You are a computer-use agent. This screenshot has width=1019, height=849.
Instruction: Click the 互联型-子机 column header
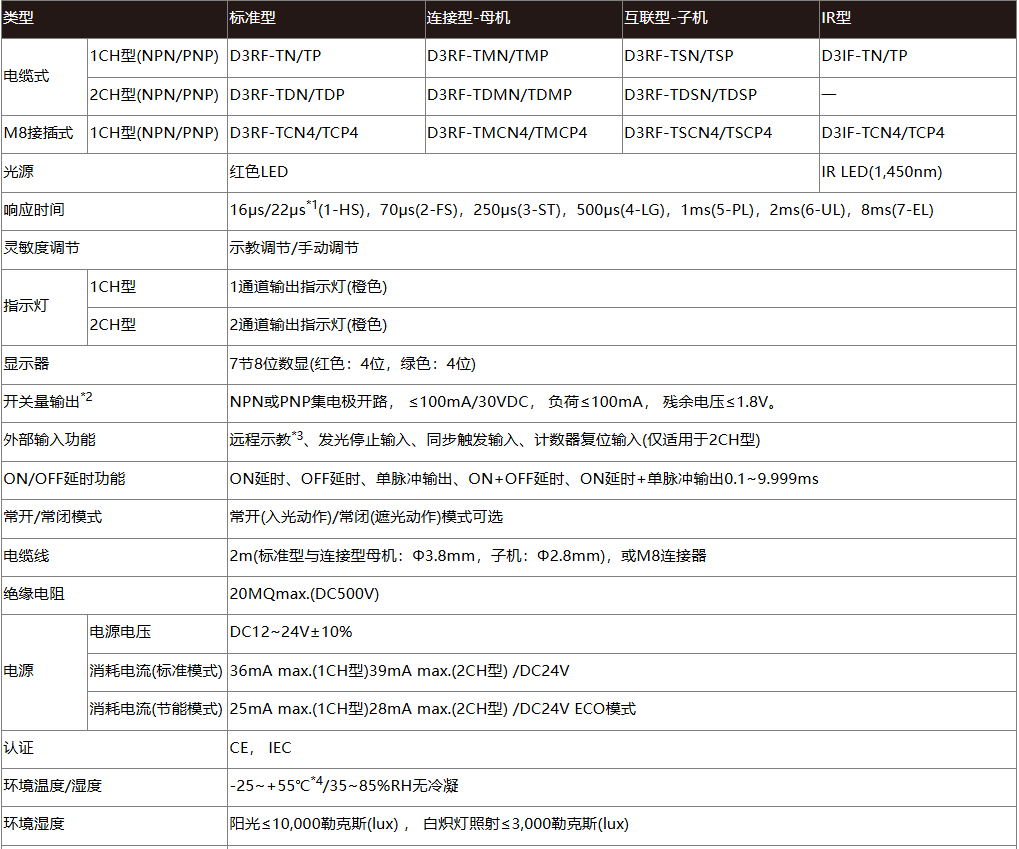(670, 19)
